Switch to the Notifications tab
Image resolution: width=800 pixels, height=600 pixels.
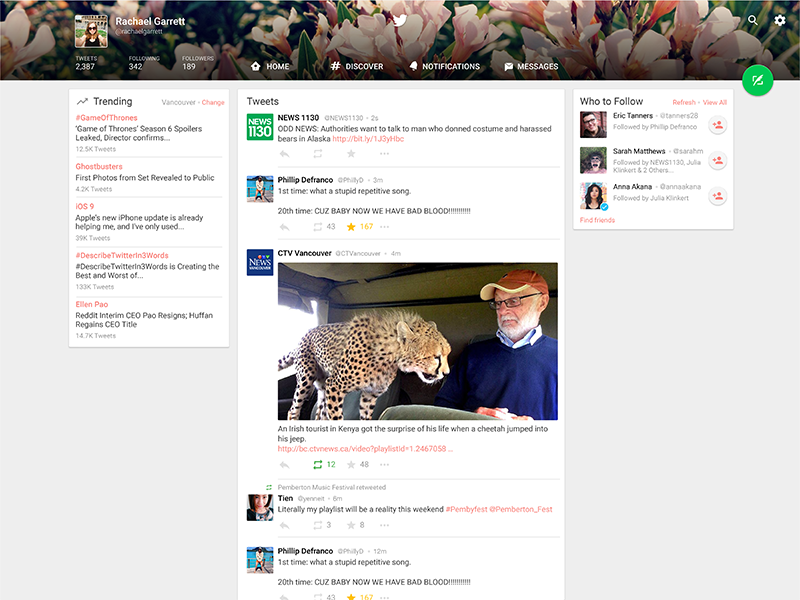pyautogui.click(x=443, y=66)
